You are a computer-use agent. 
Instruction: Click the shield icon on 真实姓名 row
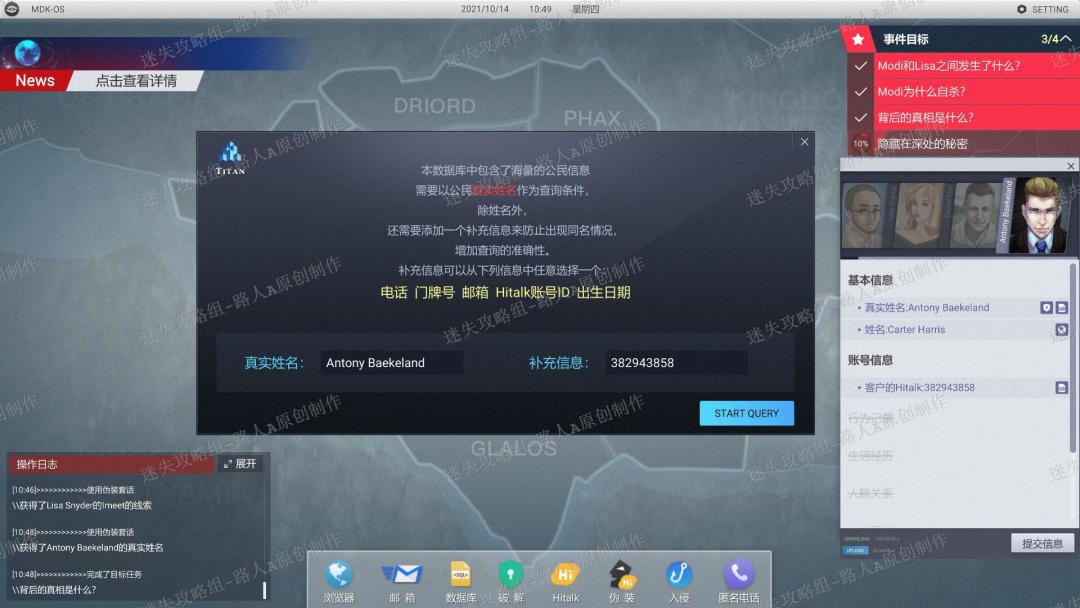pyautogui.click(x=1046, y=308)
